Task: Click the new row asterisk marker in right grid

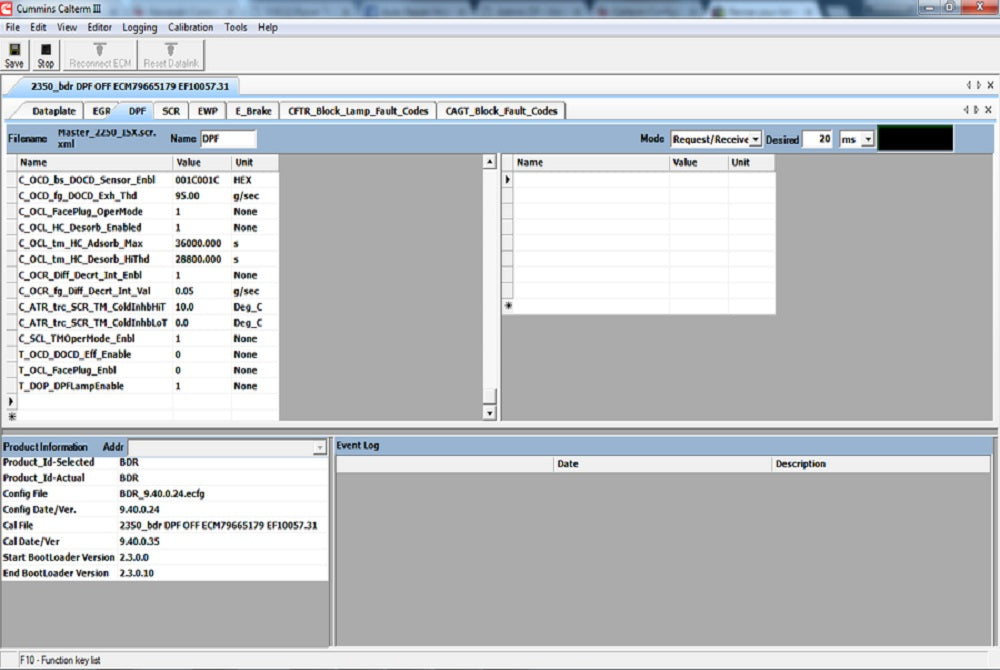Action: tap(508, 306)
